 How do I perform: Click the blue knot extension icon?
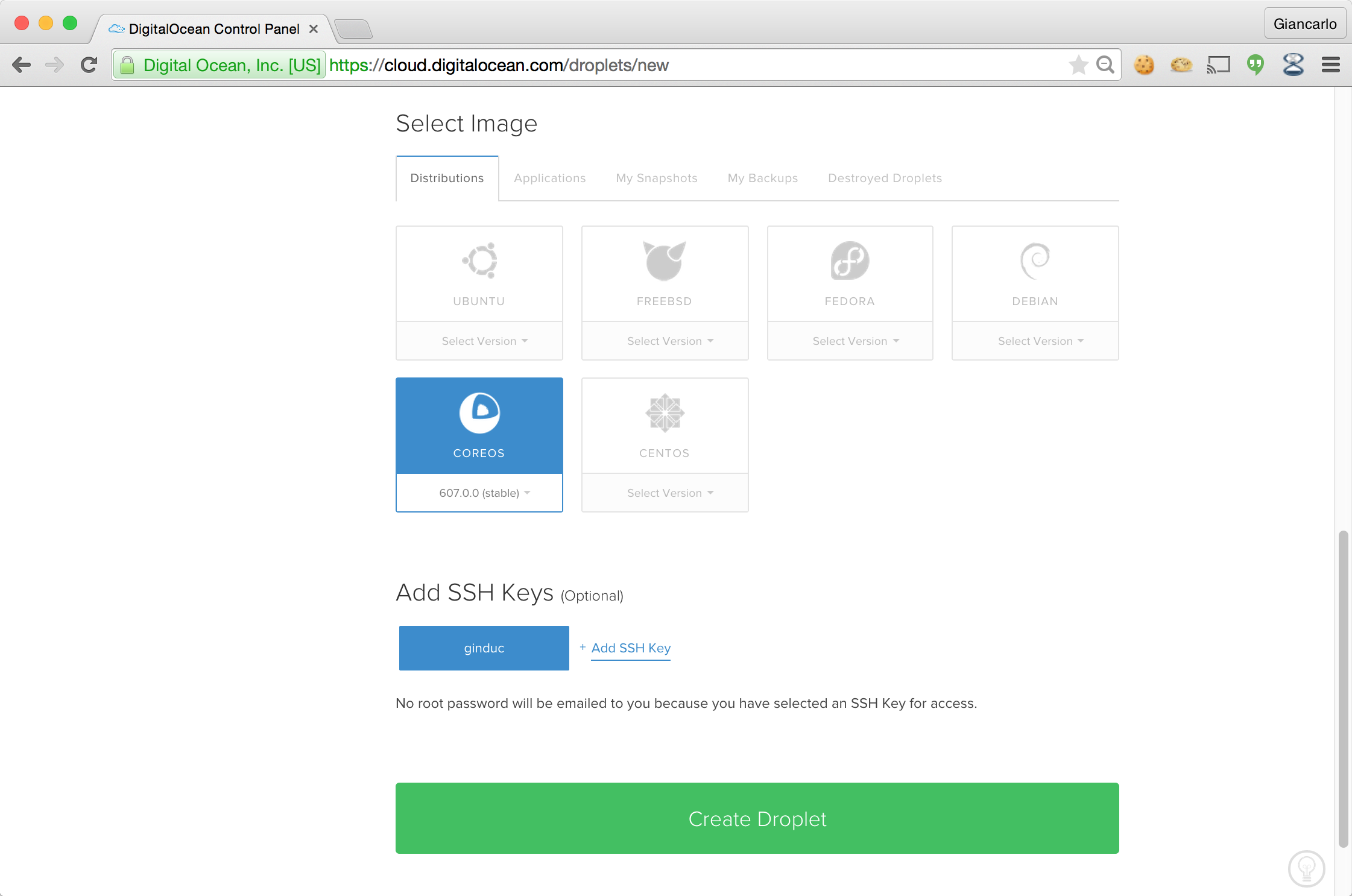1293,65
